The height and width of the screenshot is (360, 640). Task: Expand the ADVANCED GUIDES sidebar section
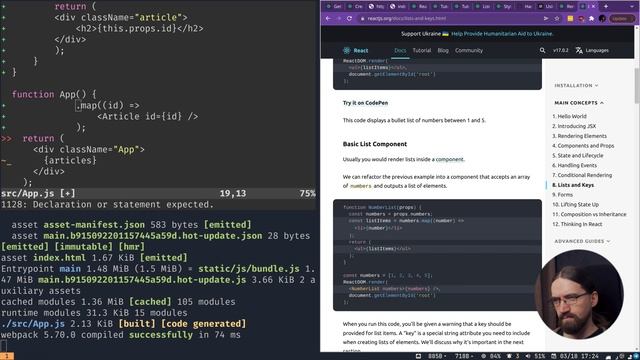[582, 241]
